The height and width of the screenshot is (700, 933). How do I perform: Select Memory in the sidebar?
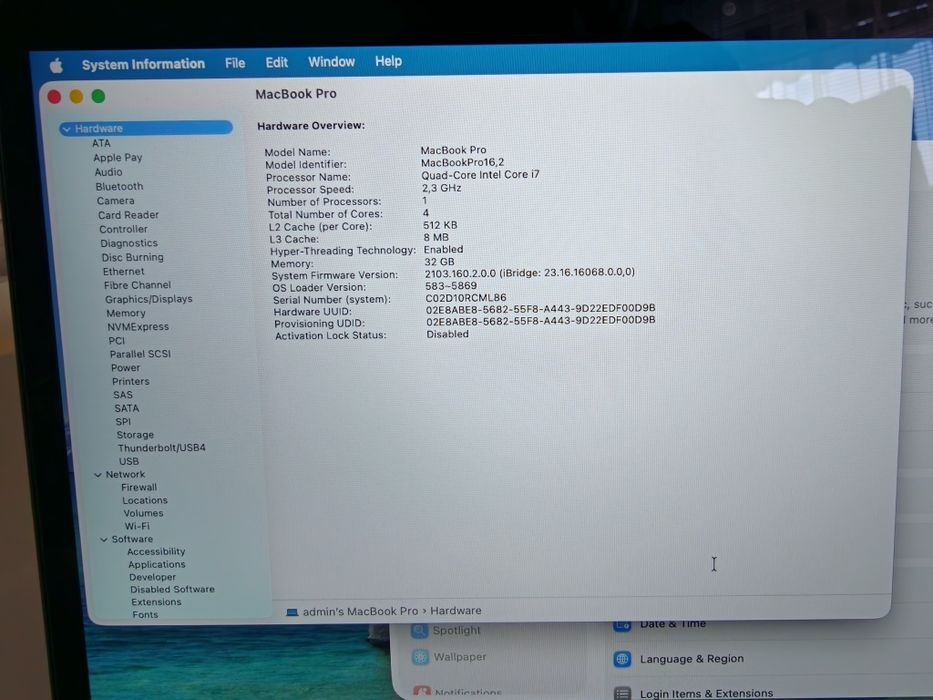pyautogui.click(x=126, y=313)
